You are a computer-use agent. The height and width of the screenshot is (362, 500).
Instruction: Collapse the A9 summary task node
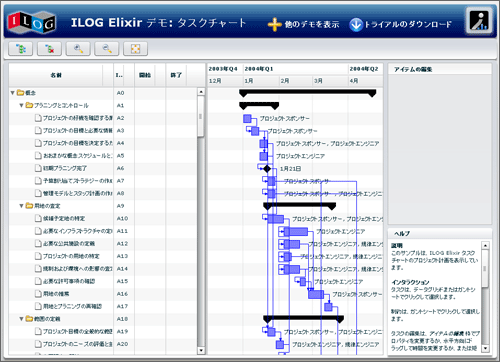[x=21, y=206]
